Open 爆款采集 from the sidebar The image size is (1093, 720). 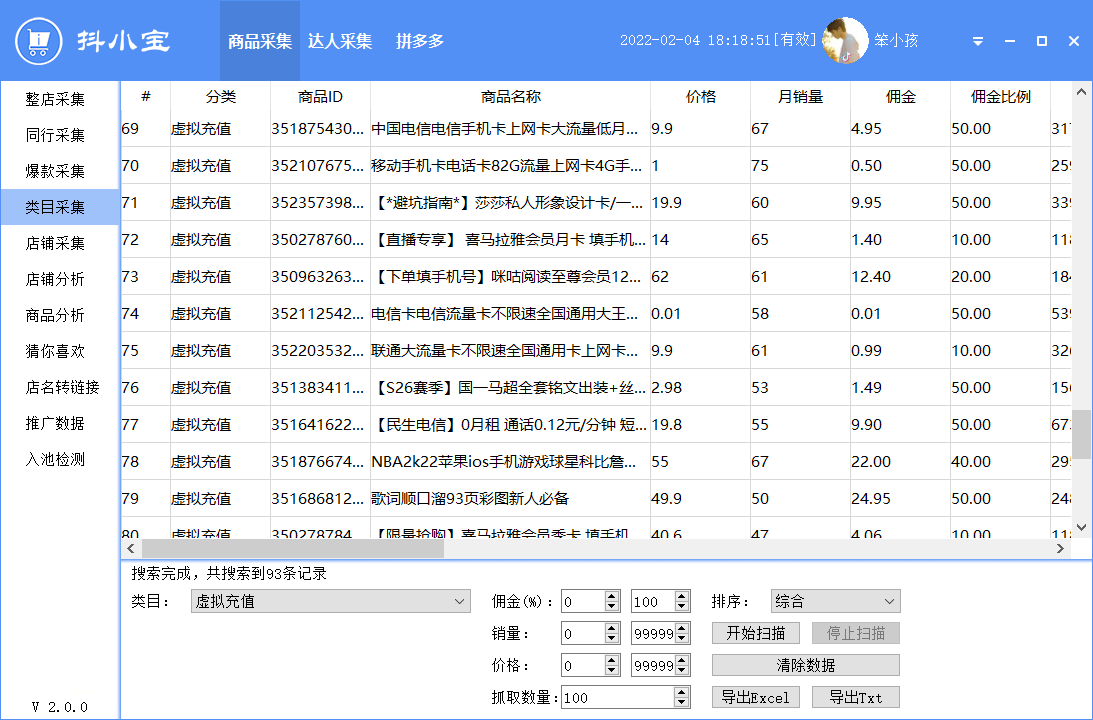(x=55, y=171)
